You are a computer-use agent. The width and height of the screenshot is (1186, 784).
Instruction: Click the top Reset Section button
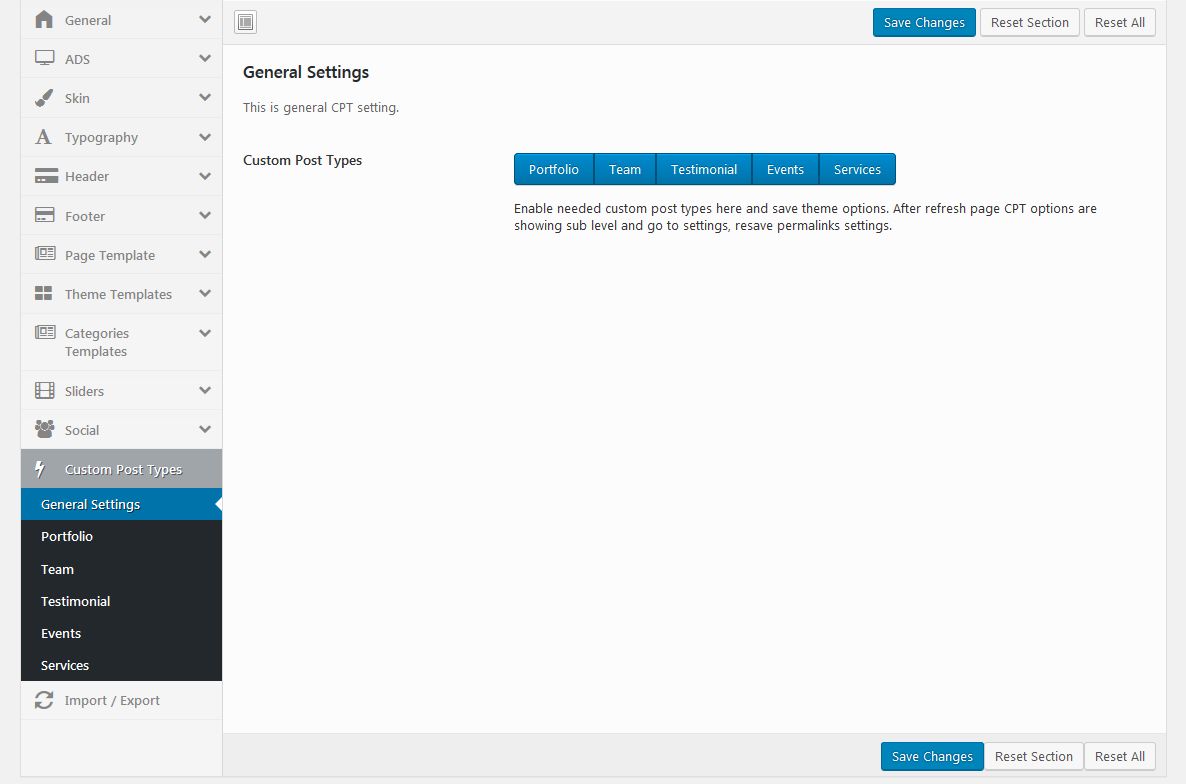[x=1029, y=22]
